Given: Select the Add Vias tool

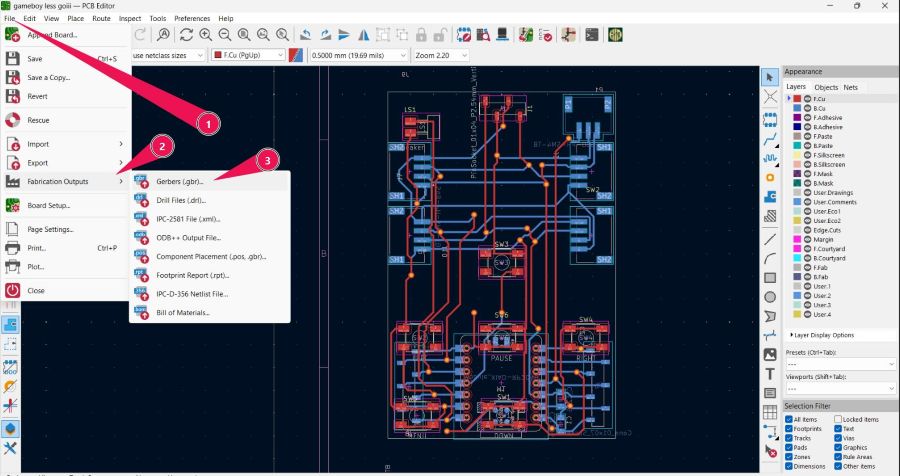Looking at the screenshot, I should [x=770, y=177].
